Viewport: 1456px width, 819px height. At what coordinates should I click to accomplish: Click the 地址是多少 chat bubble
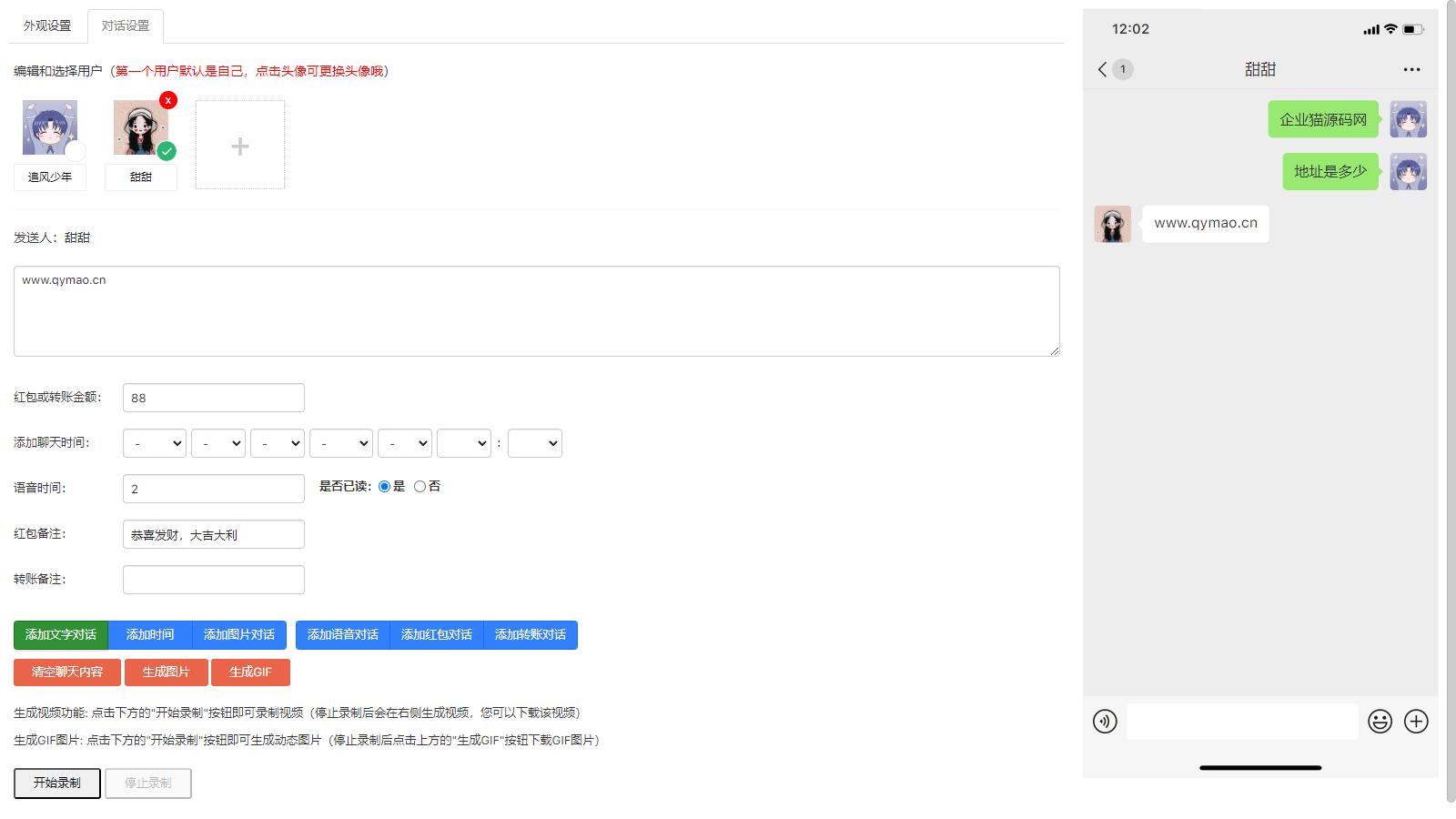coord(1330,172)
